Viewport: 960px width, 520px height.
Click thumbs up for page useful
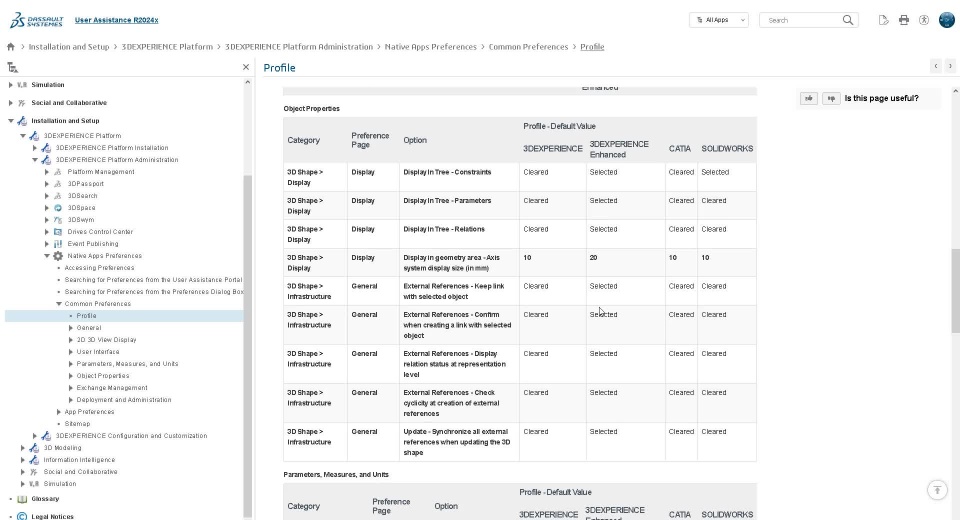coord(809,98)
